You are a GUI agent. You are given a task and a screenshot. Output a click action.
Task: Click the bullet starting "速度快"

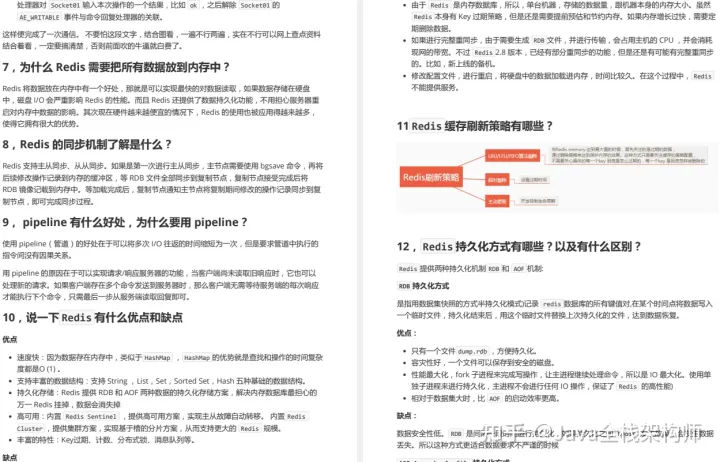point(170,363)
